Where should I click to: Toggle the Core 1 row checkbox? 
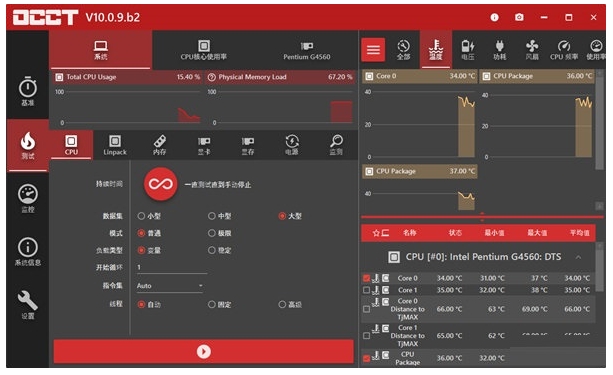[366, 290]
